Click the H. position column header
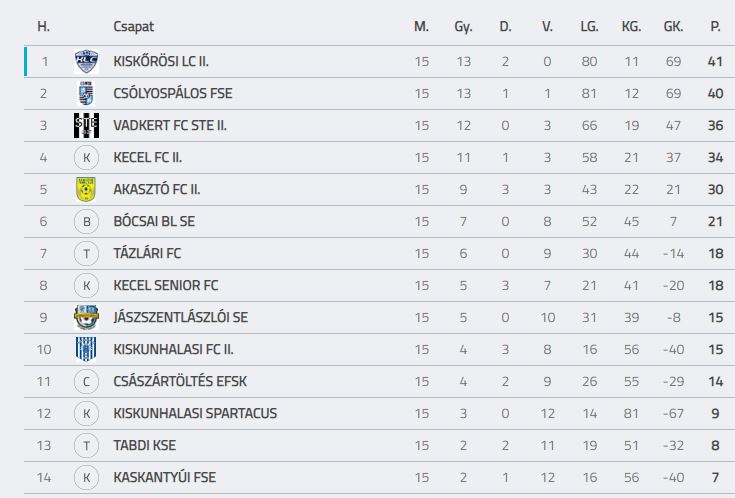The width and height of the screenshot is (735, 498). coord(44,26)
